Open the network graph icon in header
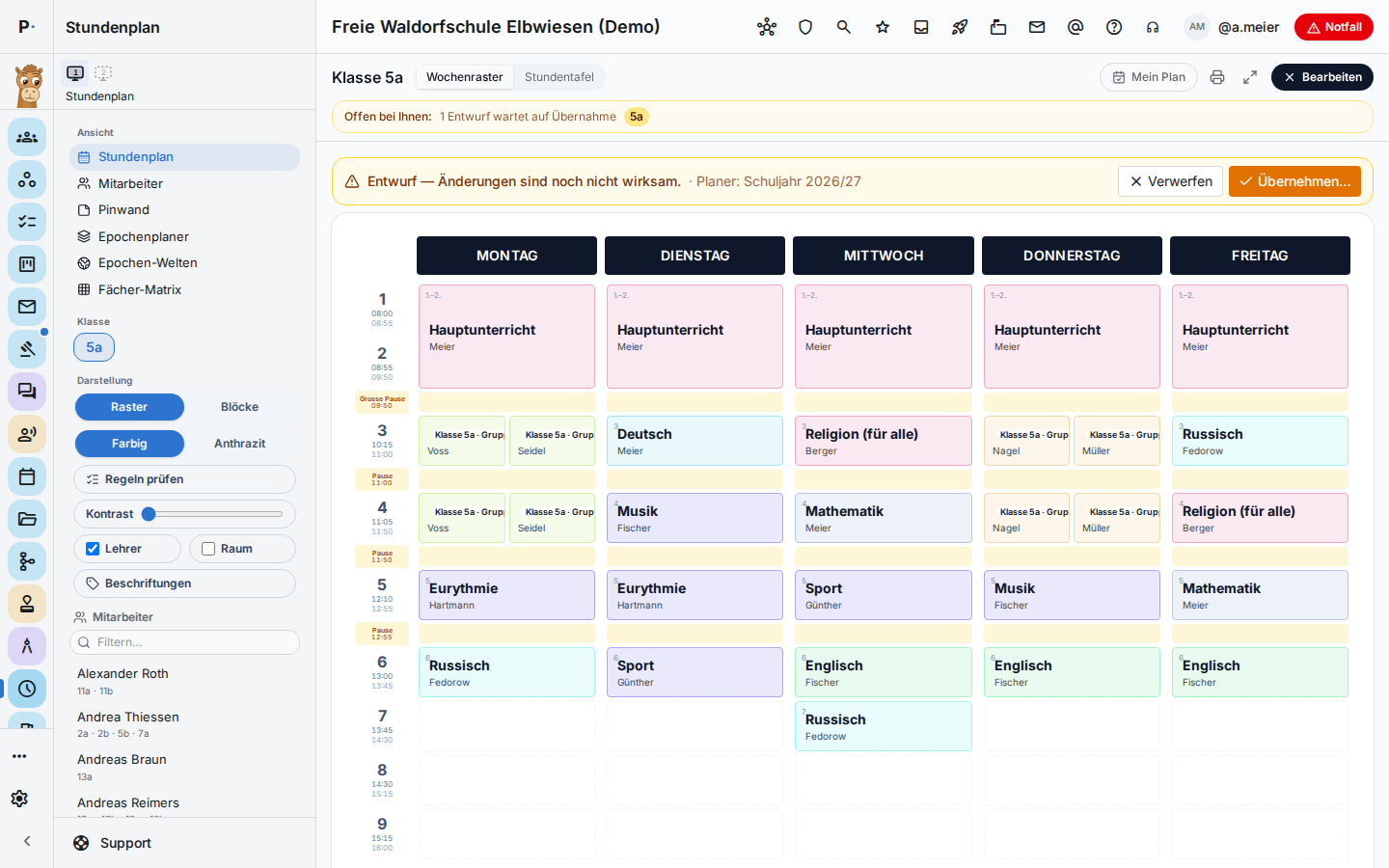Image resolution: width=1389 pixels, height=868 pixels. click(x=767, y=27)
